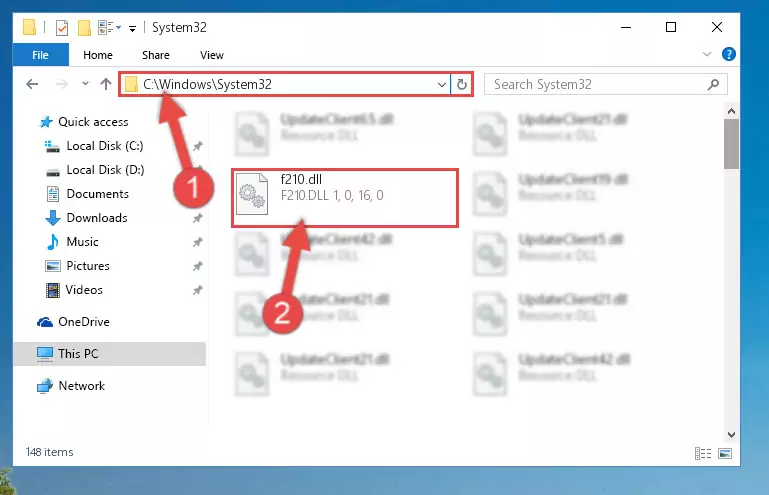The width and height of the screenshot is (769, 495).
Task: Click the Downloads blue arrow icon
Action: point(52,218)
